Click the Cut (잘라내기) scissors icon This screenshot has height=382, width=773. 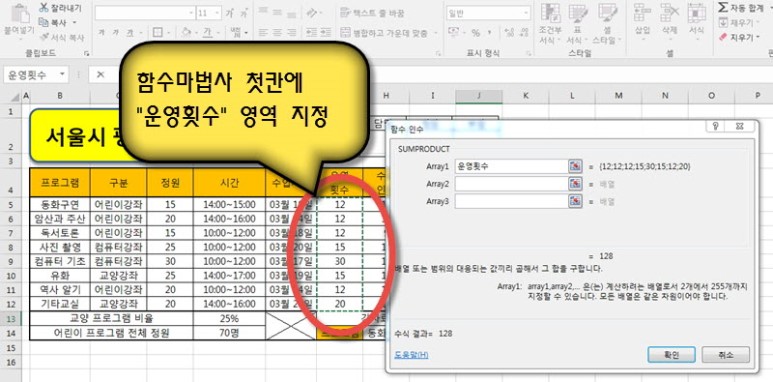pyautogui.click(x=44, y=8)
